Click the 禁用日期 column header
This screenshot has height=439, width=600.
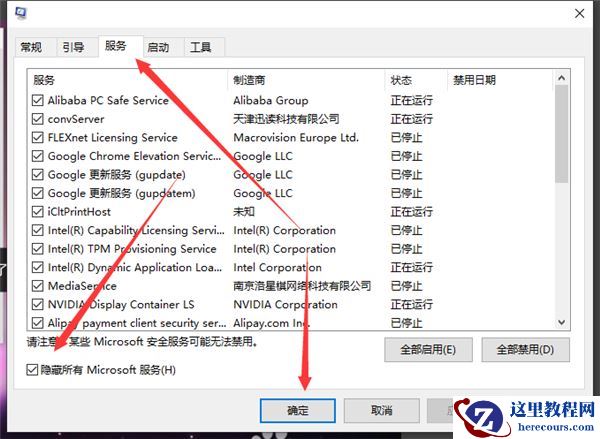(500, 80)
